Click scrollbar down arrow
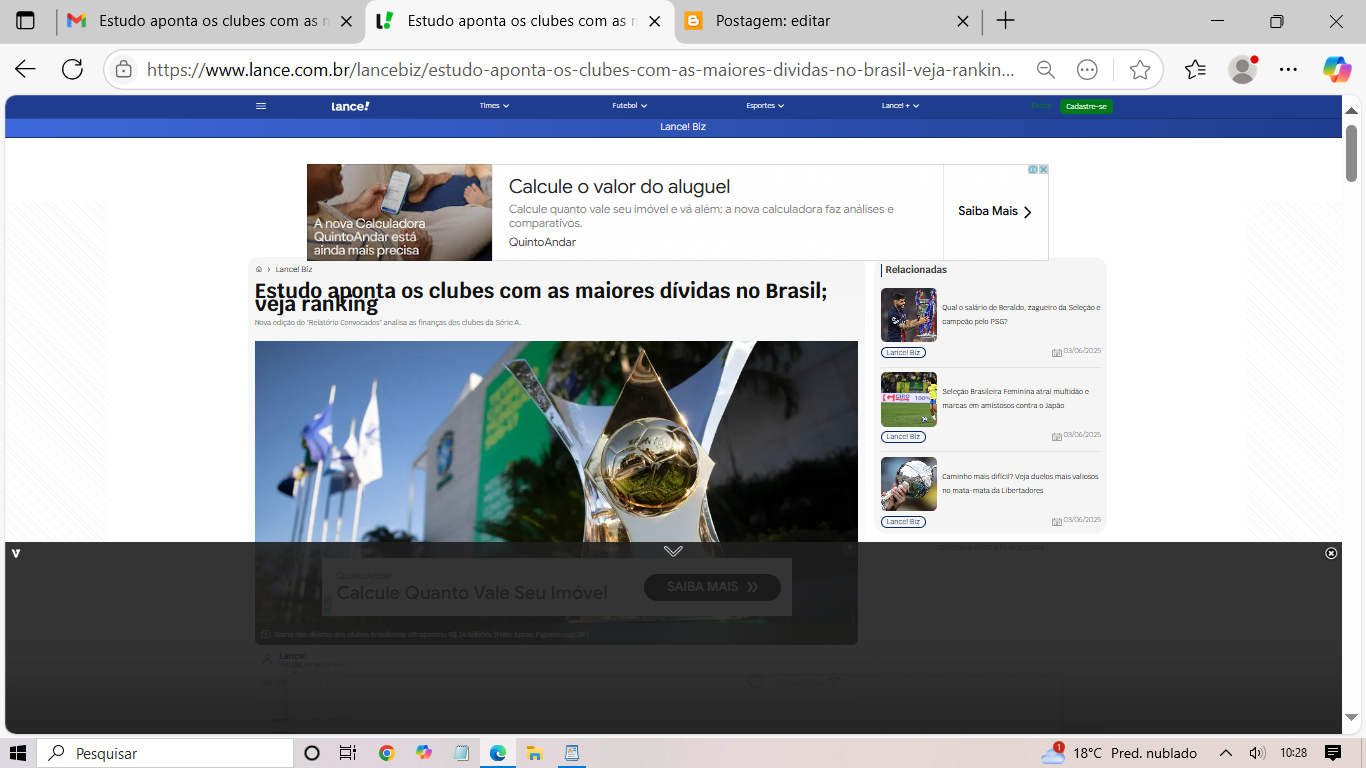 pyautogui.click(x=1351, y=717)
